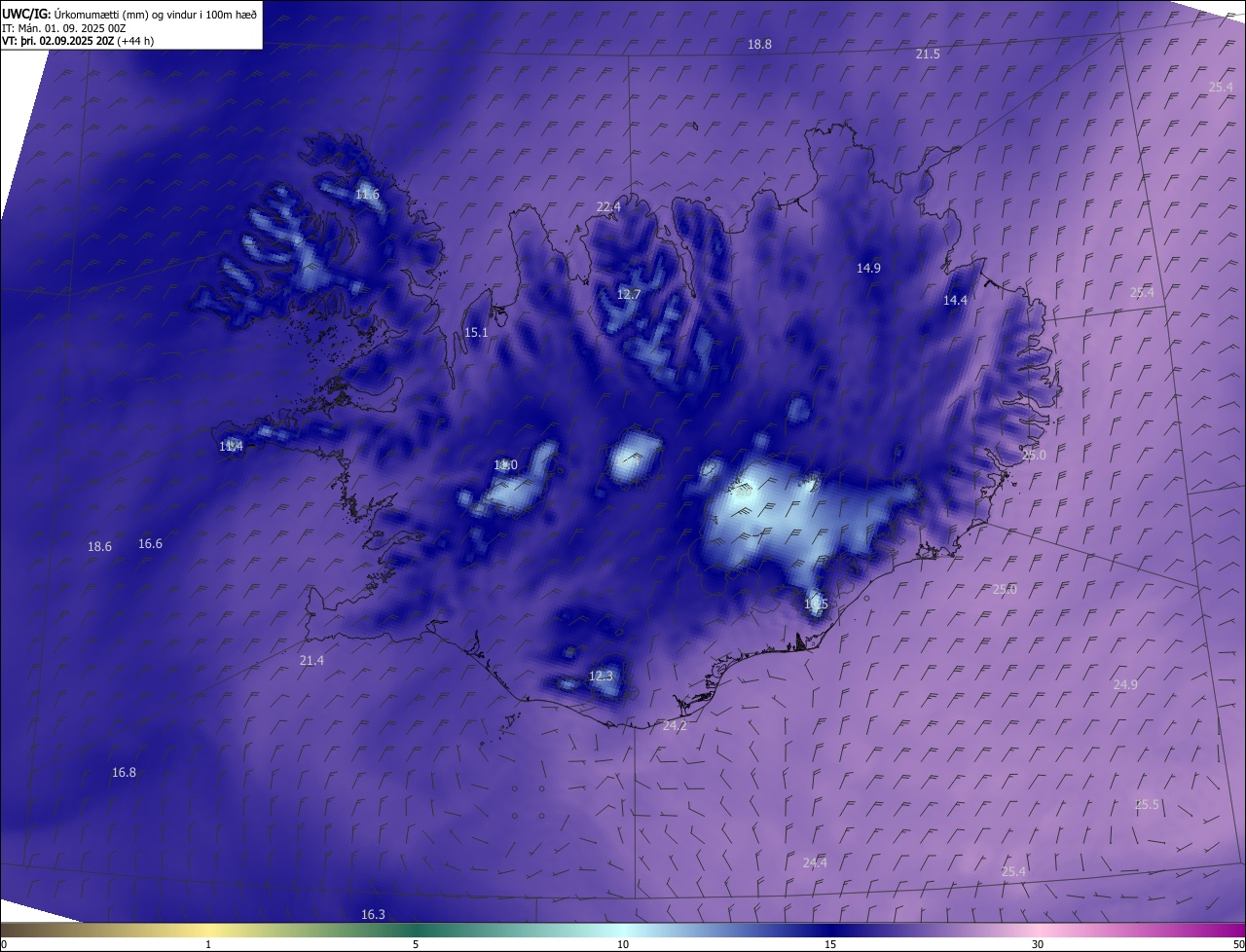Click the value label 16.5
Image resolution: width=1246 pixels, height=952 pixels.
click(x=816, y=604)
